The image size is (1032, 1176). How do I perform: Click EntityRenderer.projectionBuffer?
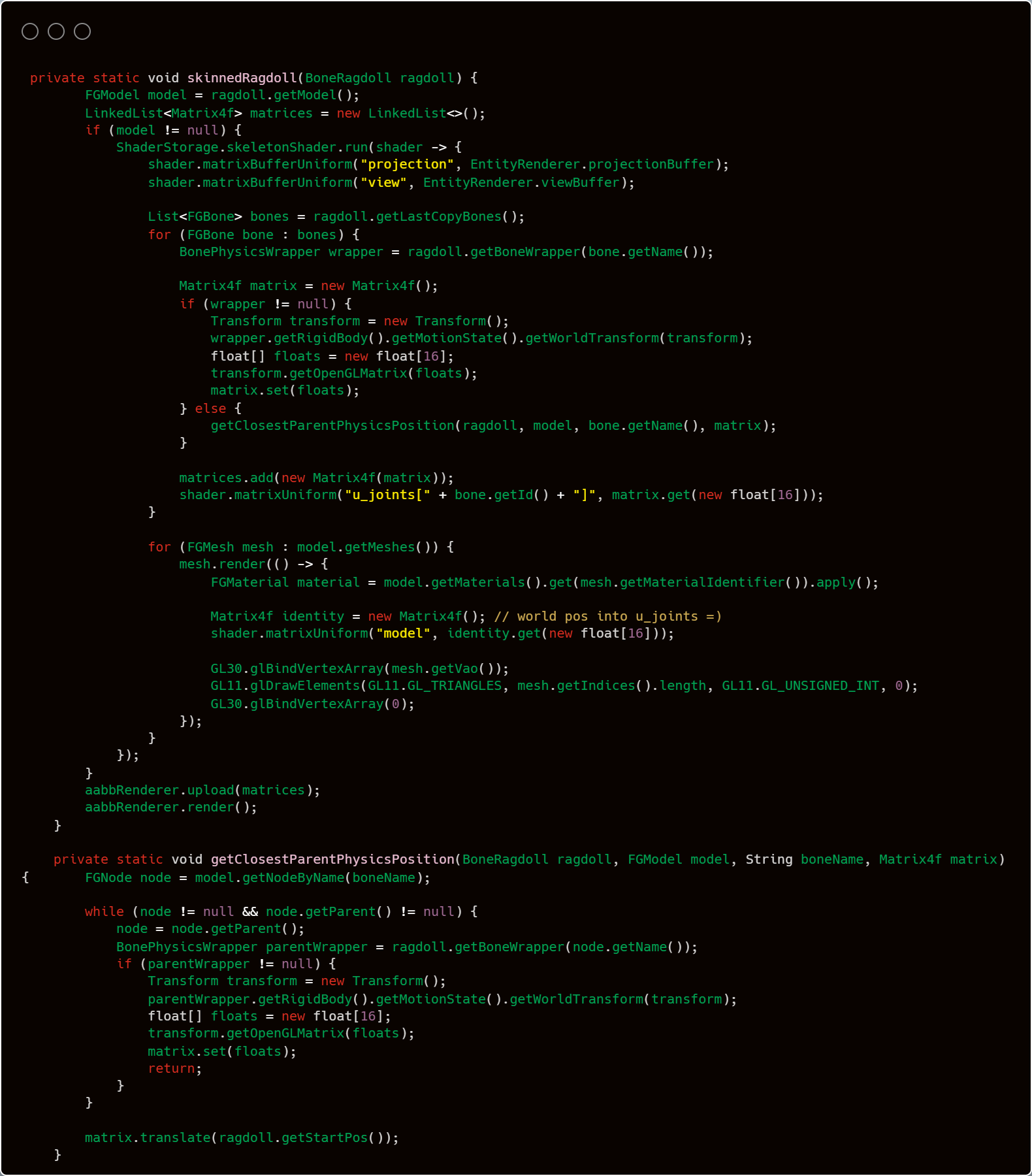tap(592, 164)
